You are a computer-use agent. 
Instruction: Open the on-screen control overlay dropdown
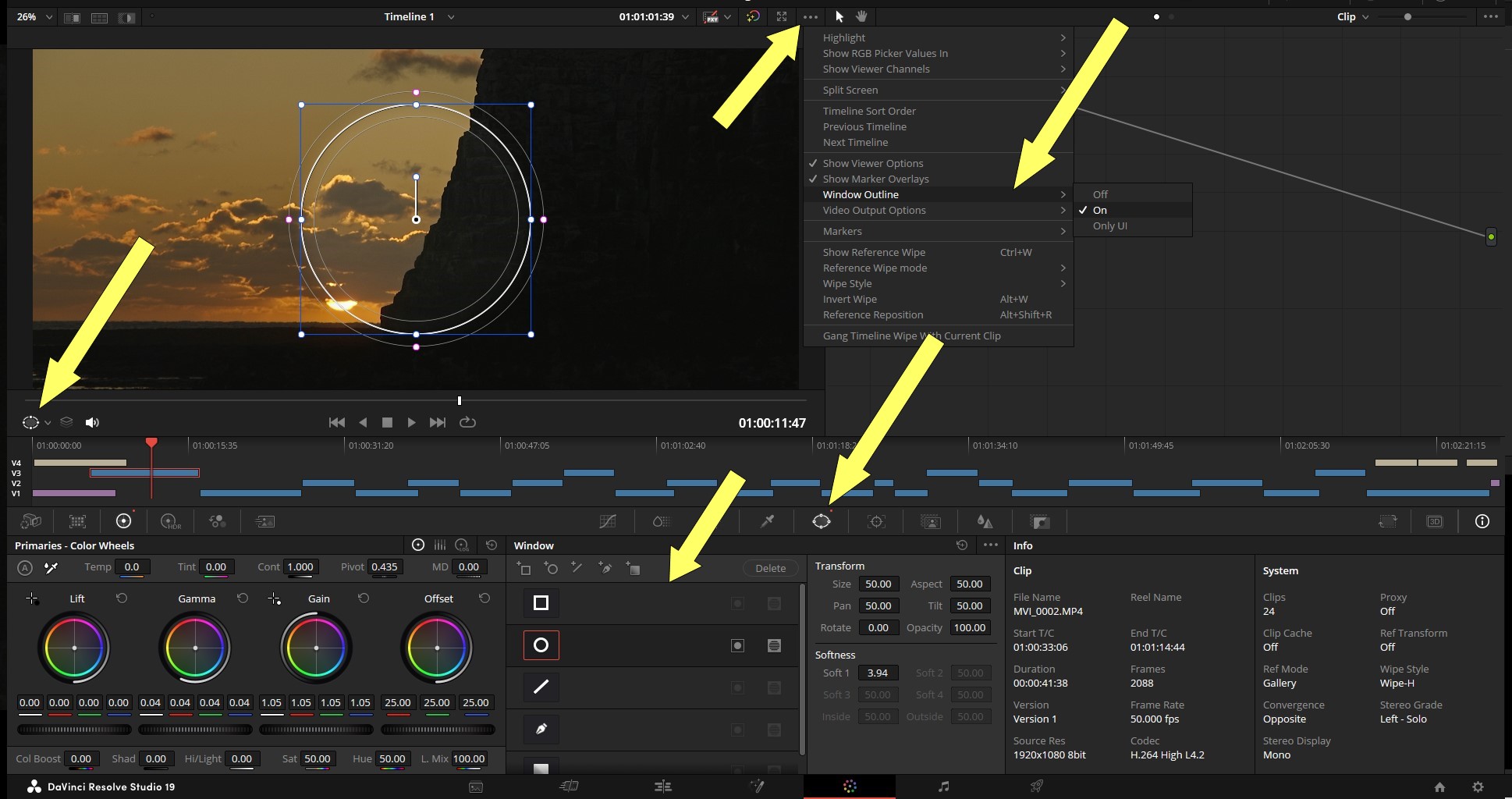(48, 423)
